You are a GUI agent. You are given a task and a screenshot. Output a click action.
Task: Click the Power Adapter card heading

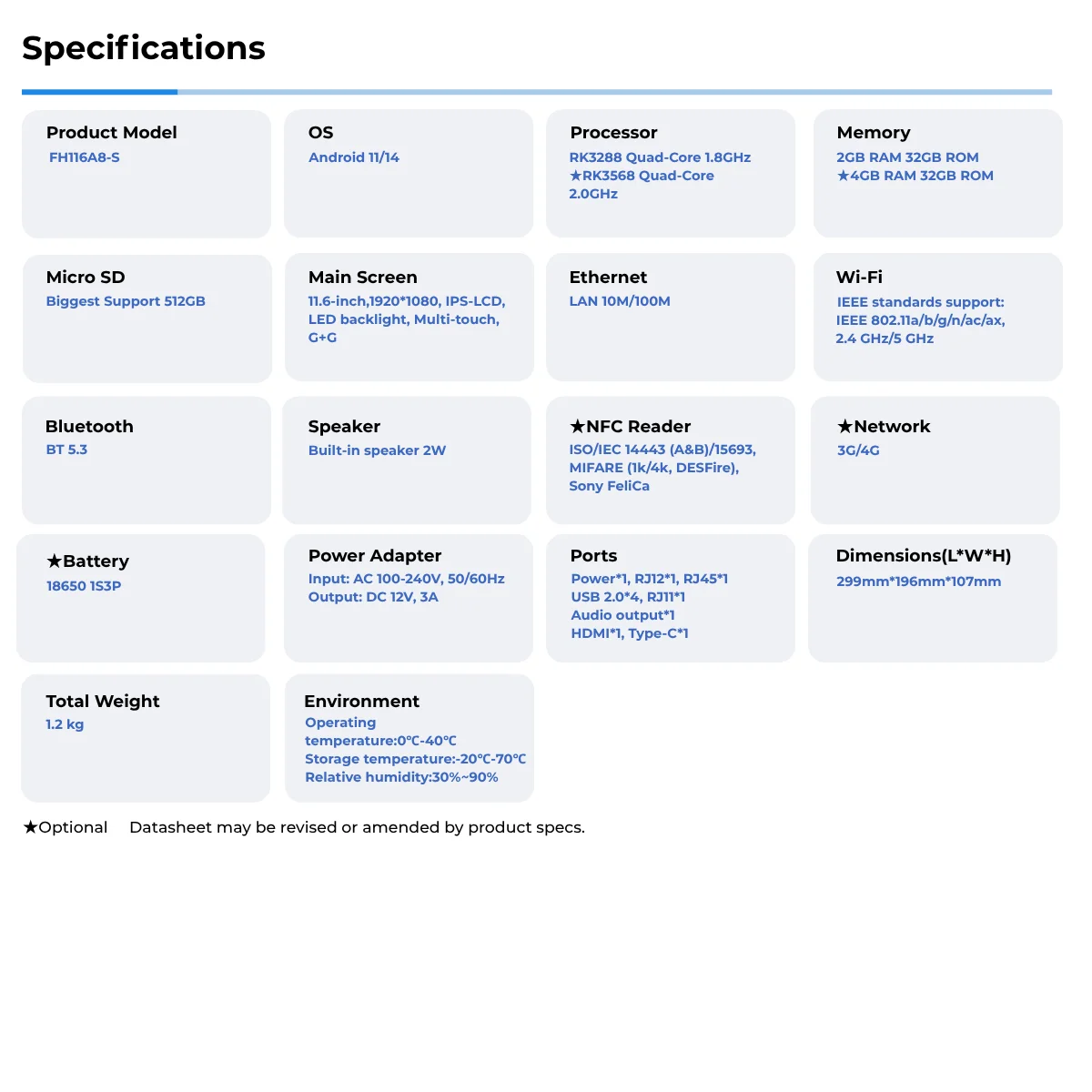pyautogui.click(x=375, y=556)
